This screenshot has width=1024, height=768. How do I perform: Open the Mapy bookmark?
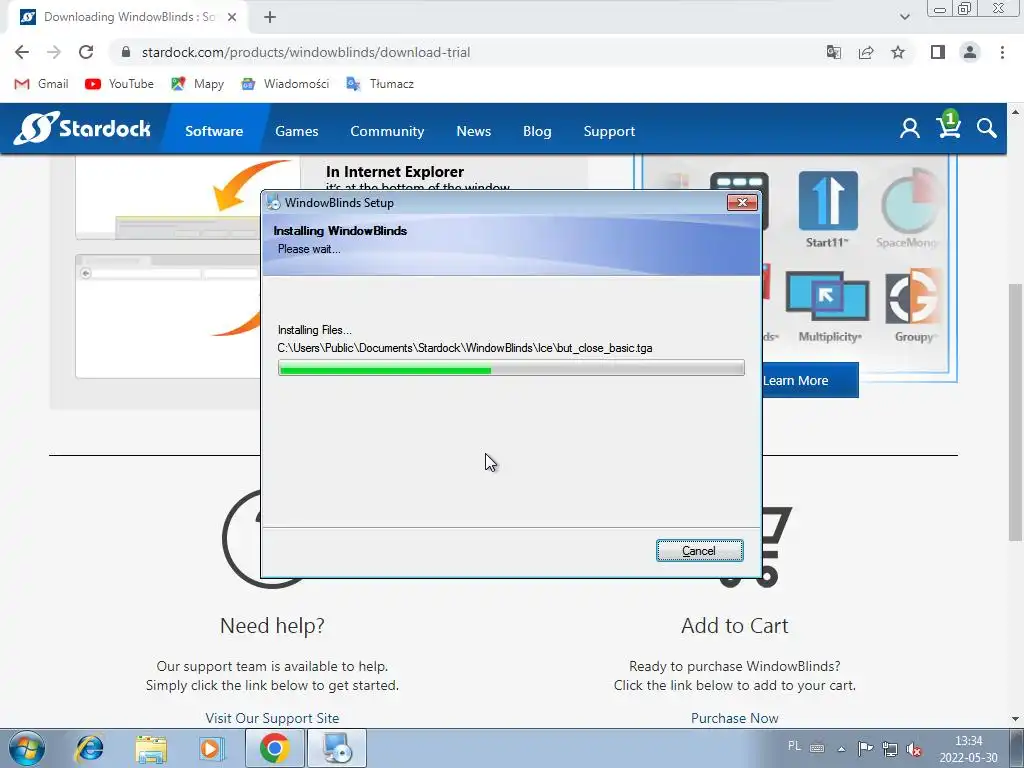pos(197,84)
